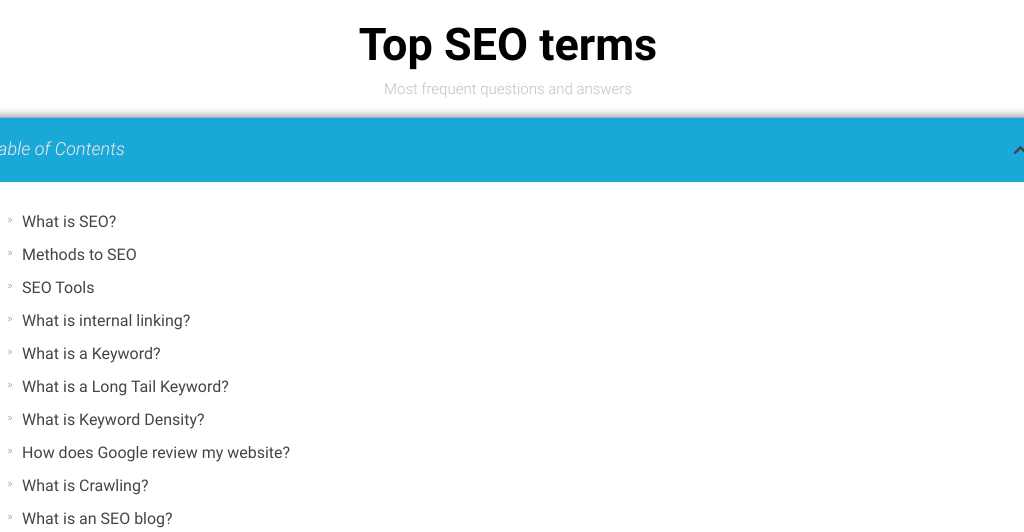Viewport: 1024px width, 532px height.
Task: Click the bullet arrow beside "What is Crawling?"
Action: tap(10, 485)
